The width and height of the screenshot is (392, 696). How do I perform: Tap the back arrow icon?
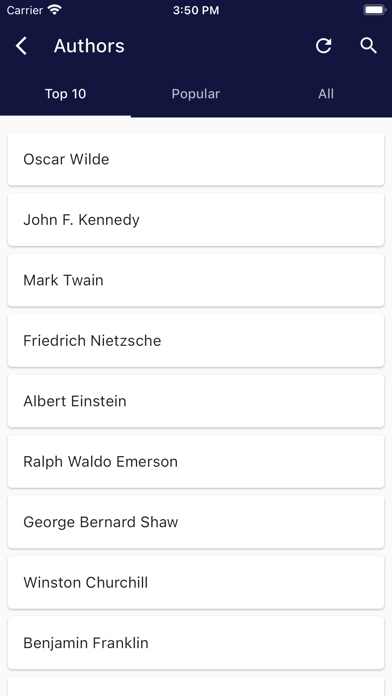pyautogui.click(x=21, y=46)
